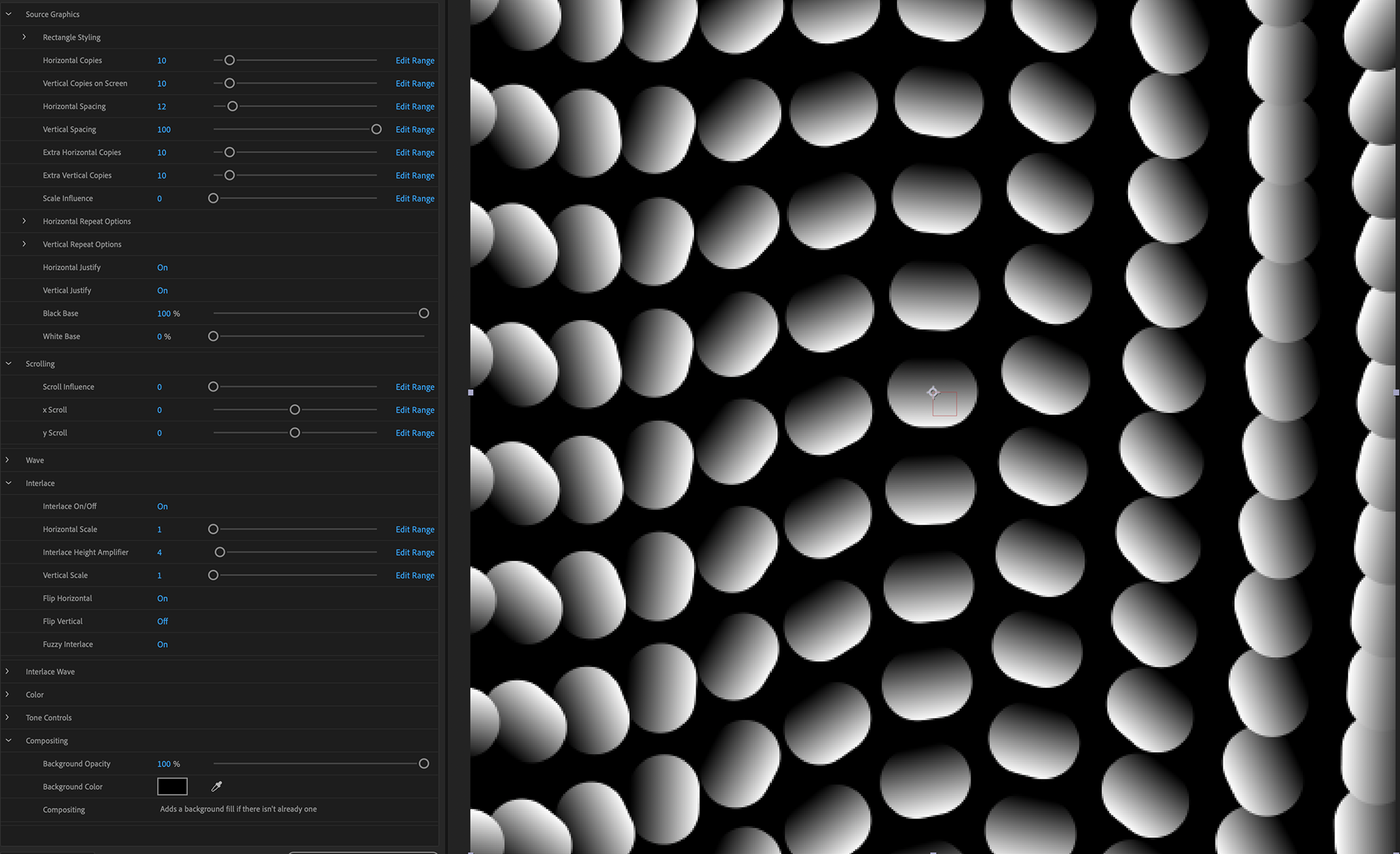Screen dimensions: 1400x854
Task: Click the Vertical Spacing slider handle
Action: point(376,129)
